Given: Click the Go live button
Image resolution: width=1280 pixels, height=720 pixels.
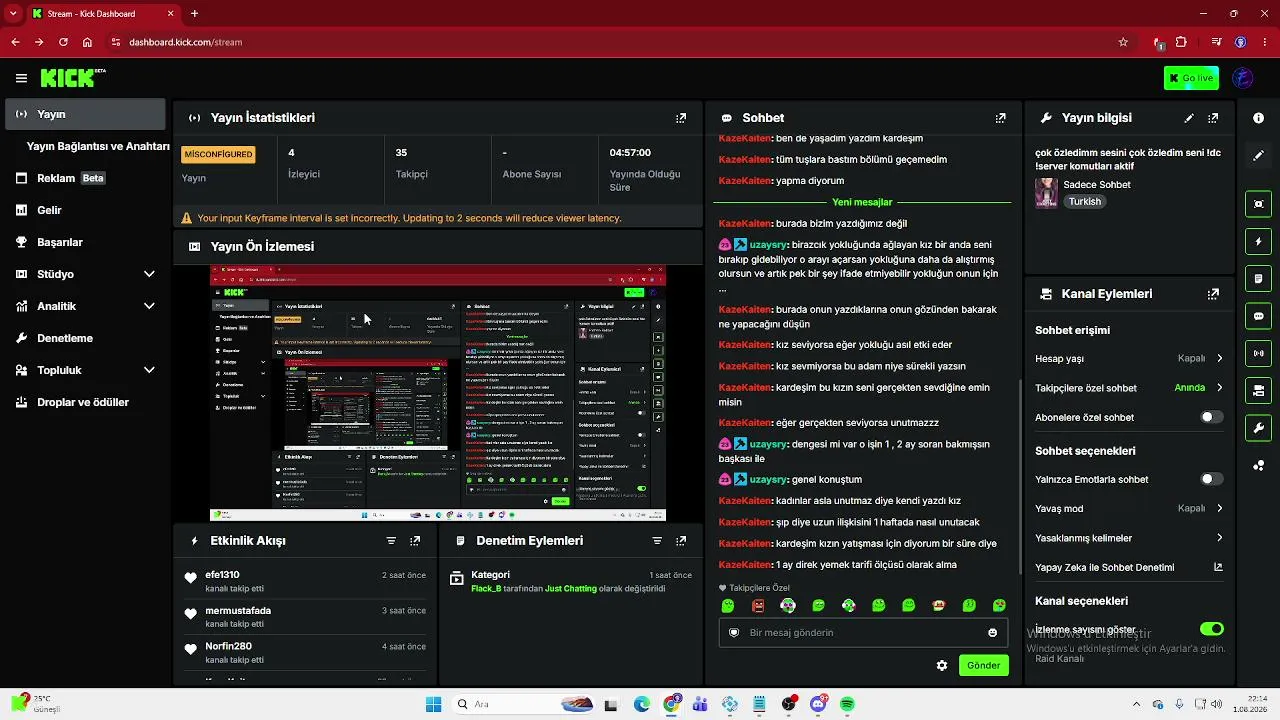Looking at the screenshot, I should [x=1191, y=78].
